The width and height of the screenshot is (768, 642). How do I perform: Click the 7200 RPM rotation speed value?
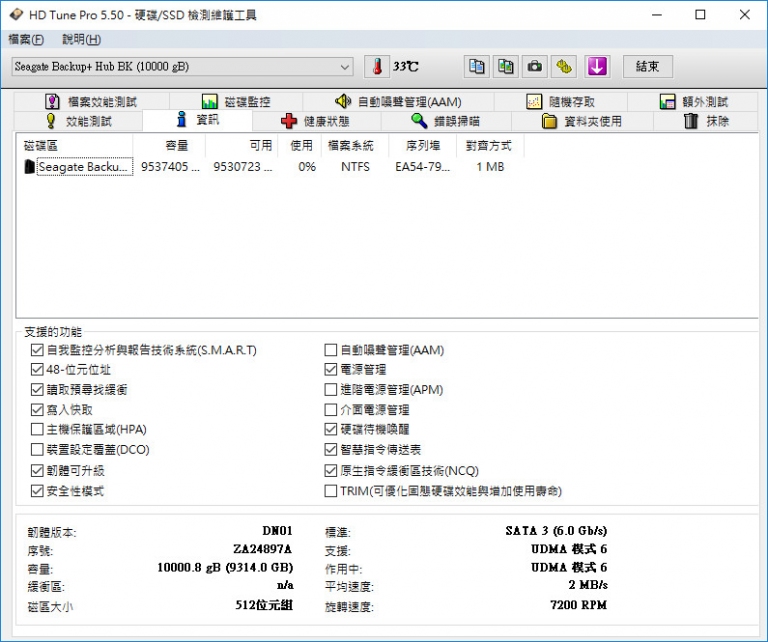coord(578,605)
